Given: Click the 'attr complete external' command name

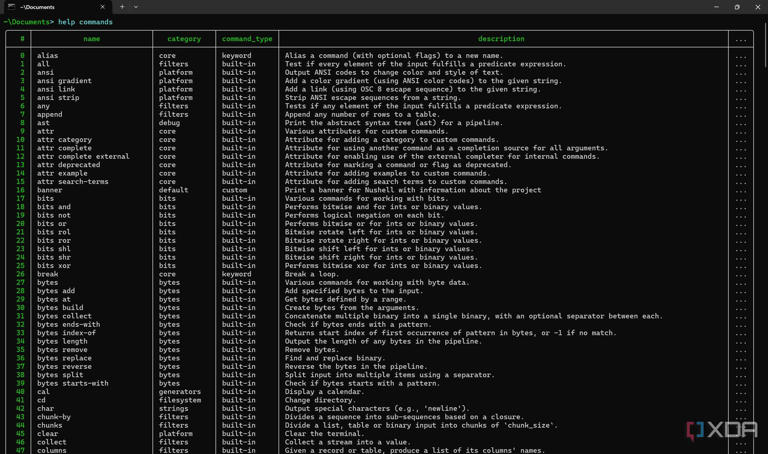Looking at the screenshot, I should [x=83, y=156].
